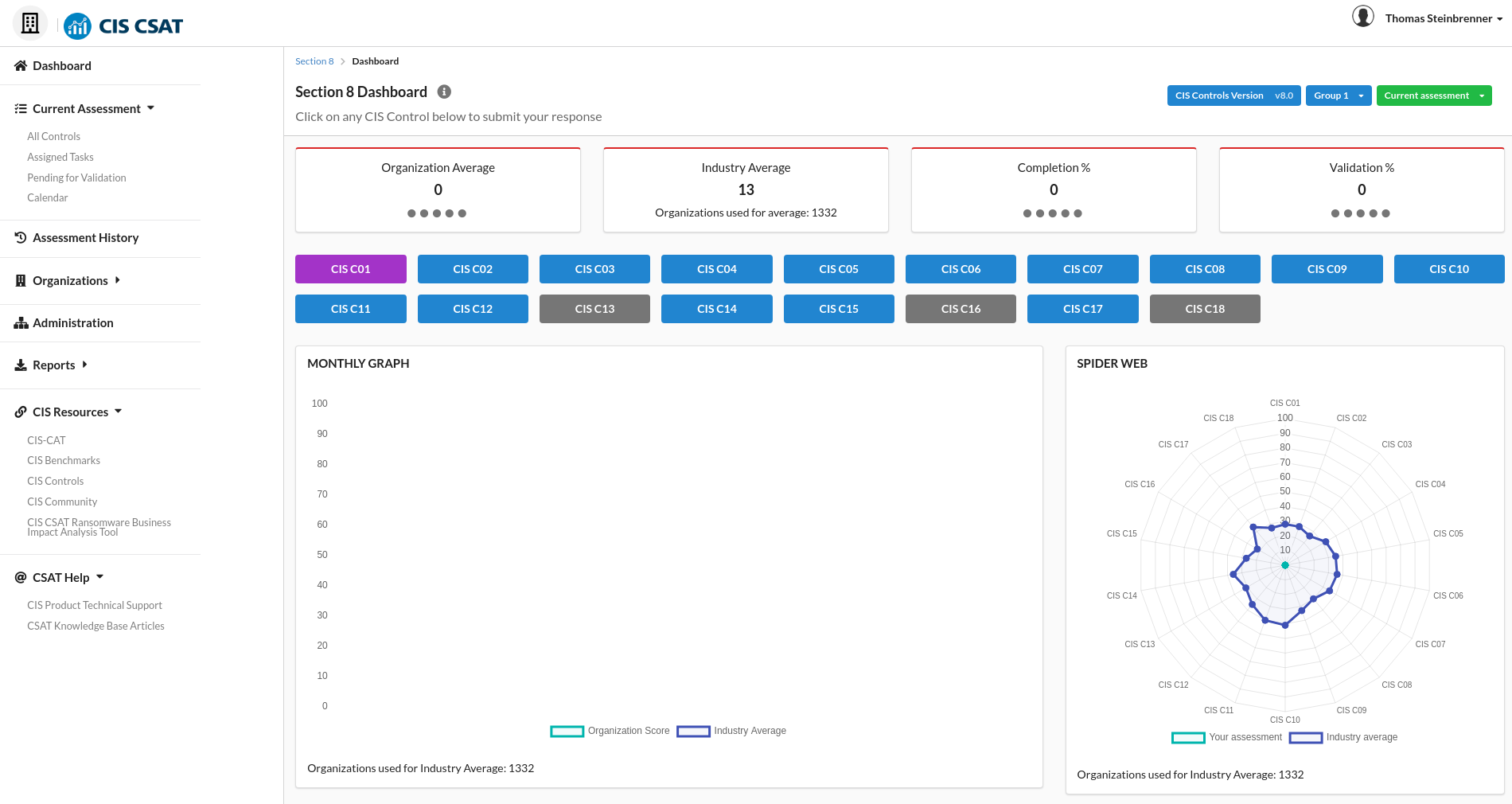Viewport: 1512px width, 804px height.
Task: Click the Dashboard home icon
Action: (x=21, y=66)
